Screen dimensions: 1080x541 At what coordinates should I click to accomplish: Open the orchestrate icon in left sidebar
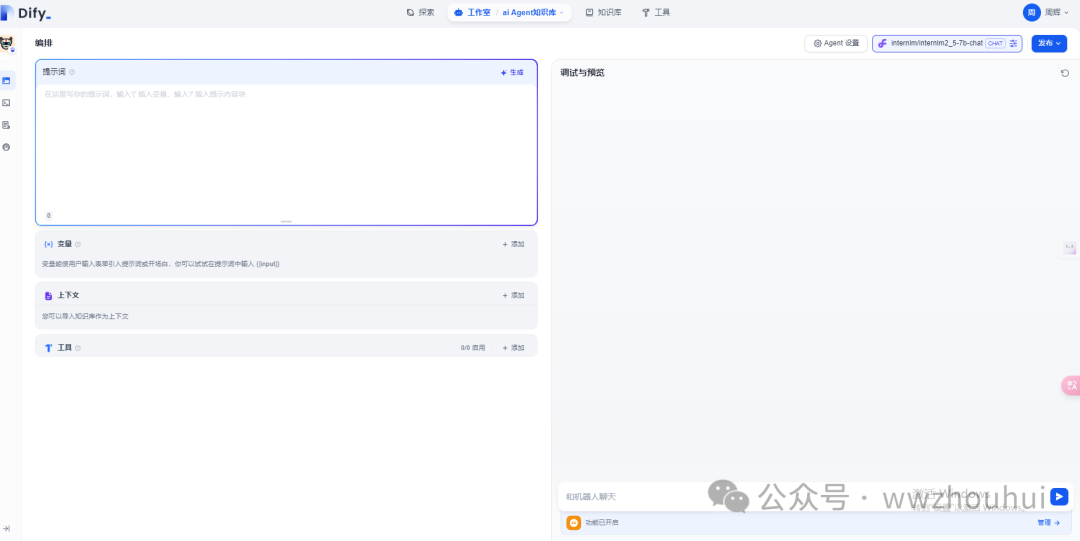(x=6, y=80)
